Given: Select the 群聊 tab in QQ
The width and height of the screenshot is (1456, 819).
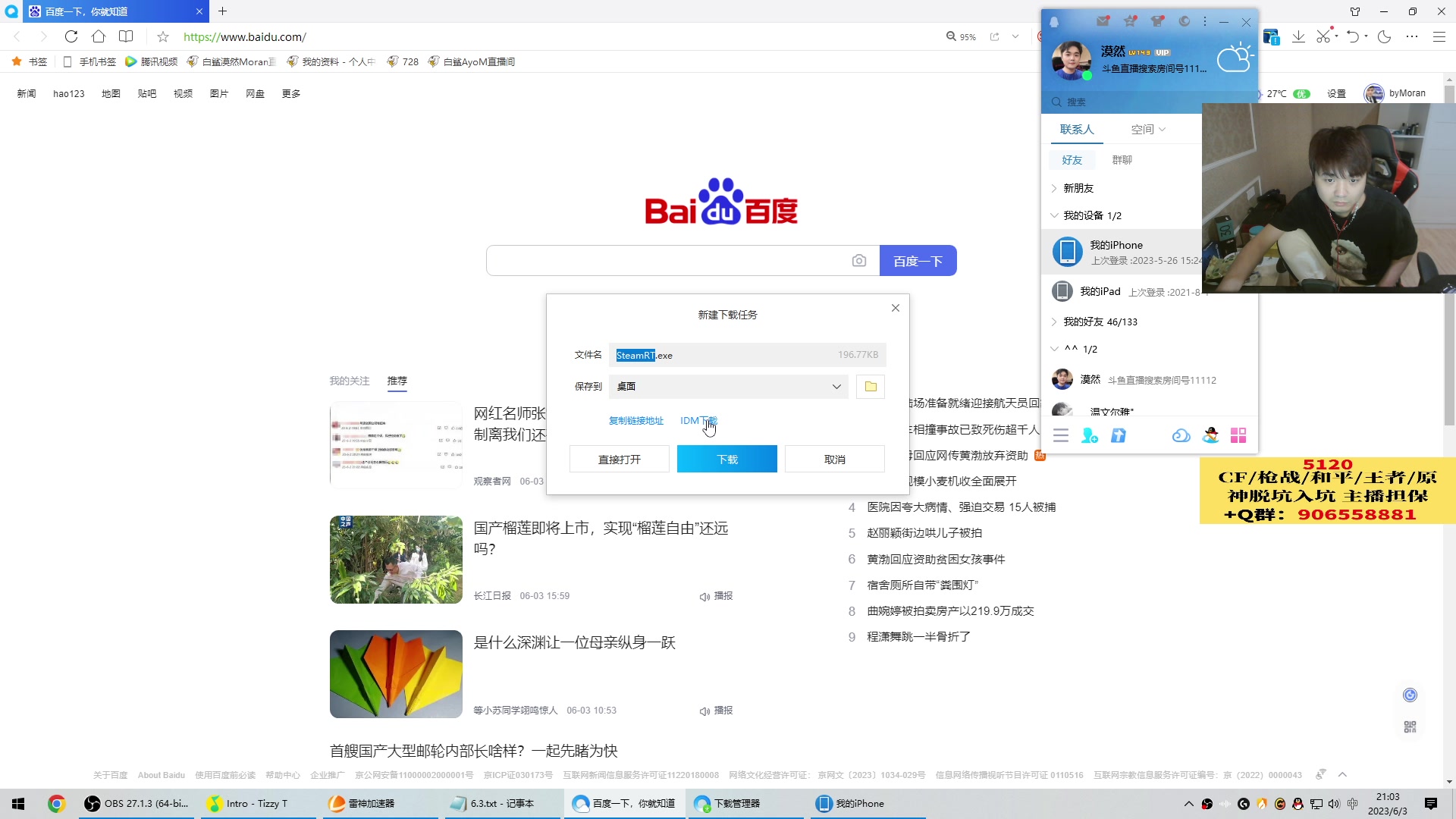Looking at the screenshot, I should tap(1122, 160).
